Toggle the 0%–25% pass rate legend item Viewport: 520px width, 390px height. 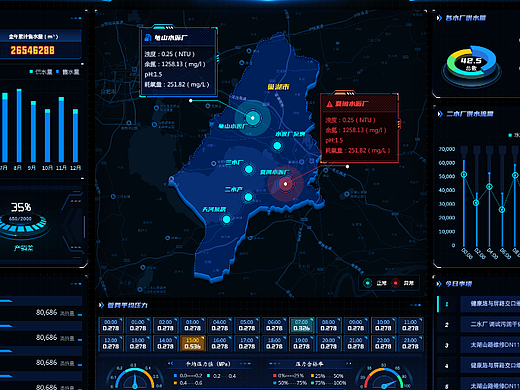point(288,376)
